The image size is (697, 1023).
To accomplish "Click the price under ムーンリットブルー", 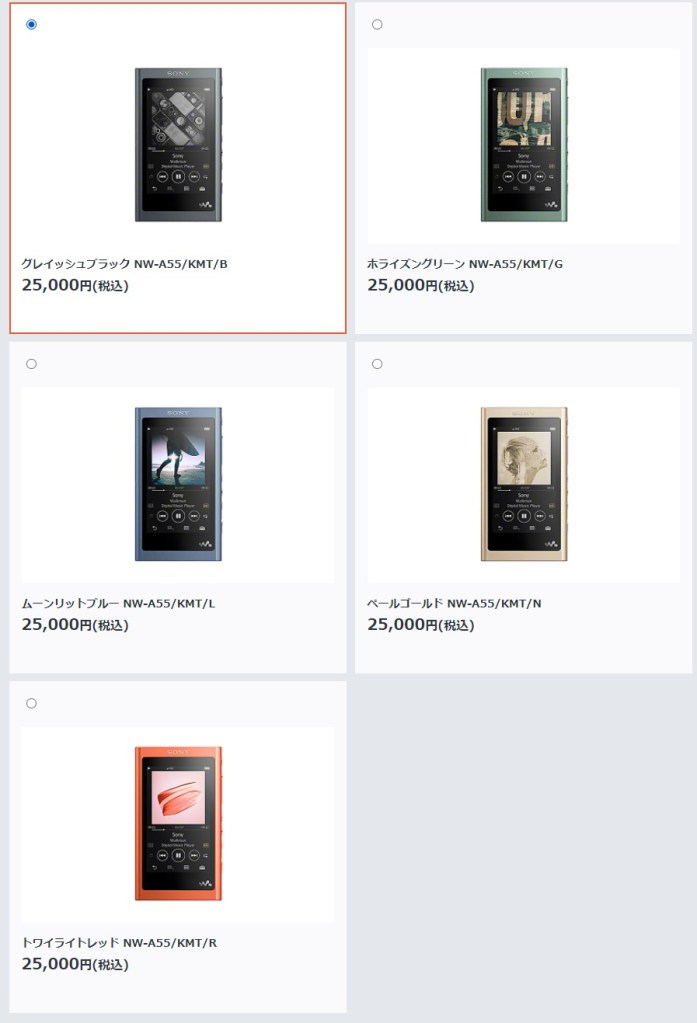I will [75, 624].
